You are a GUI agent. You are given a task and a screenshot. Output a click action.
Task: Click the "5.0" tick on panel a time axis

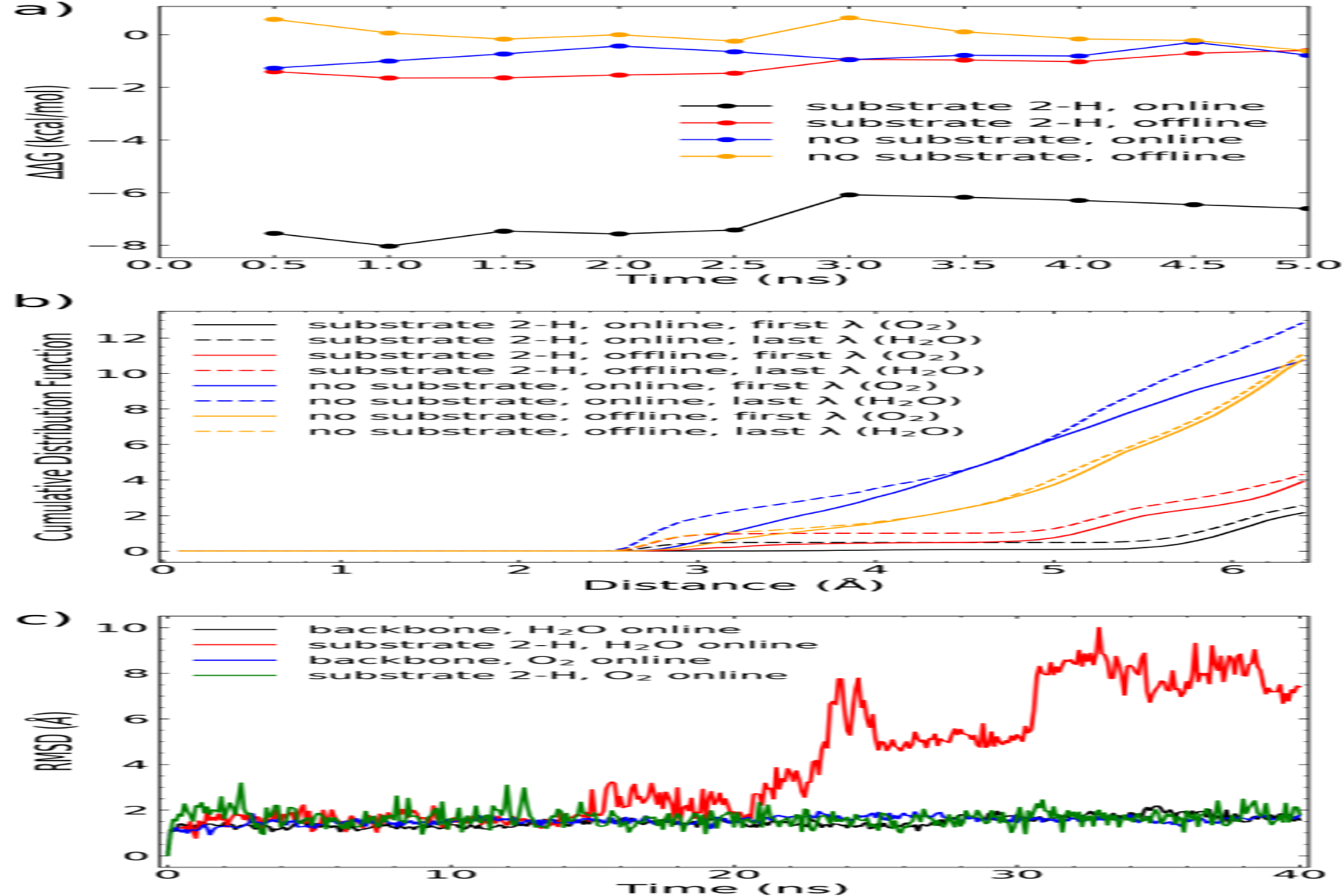click(1308, 265)
